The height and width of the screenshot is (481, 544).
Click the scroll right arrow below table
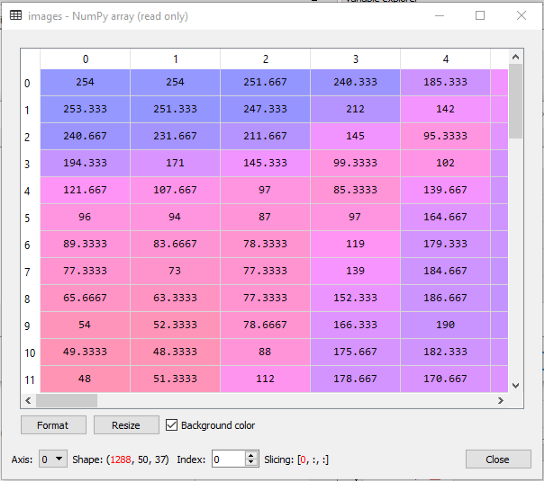pyautogui.click(x=500, y=400)
